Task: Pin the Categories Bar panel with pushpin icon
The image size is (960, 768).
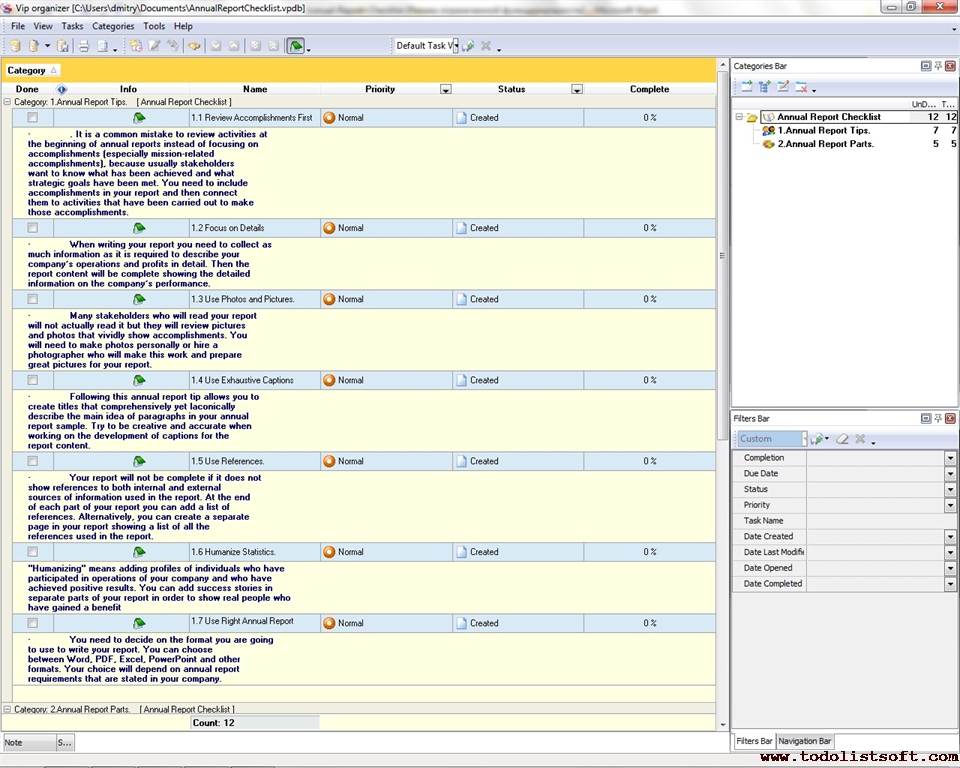Action: pos(938,66)
